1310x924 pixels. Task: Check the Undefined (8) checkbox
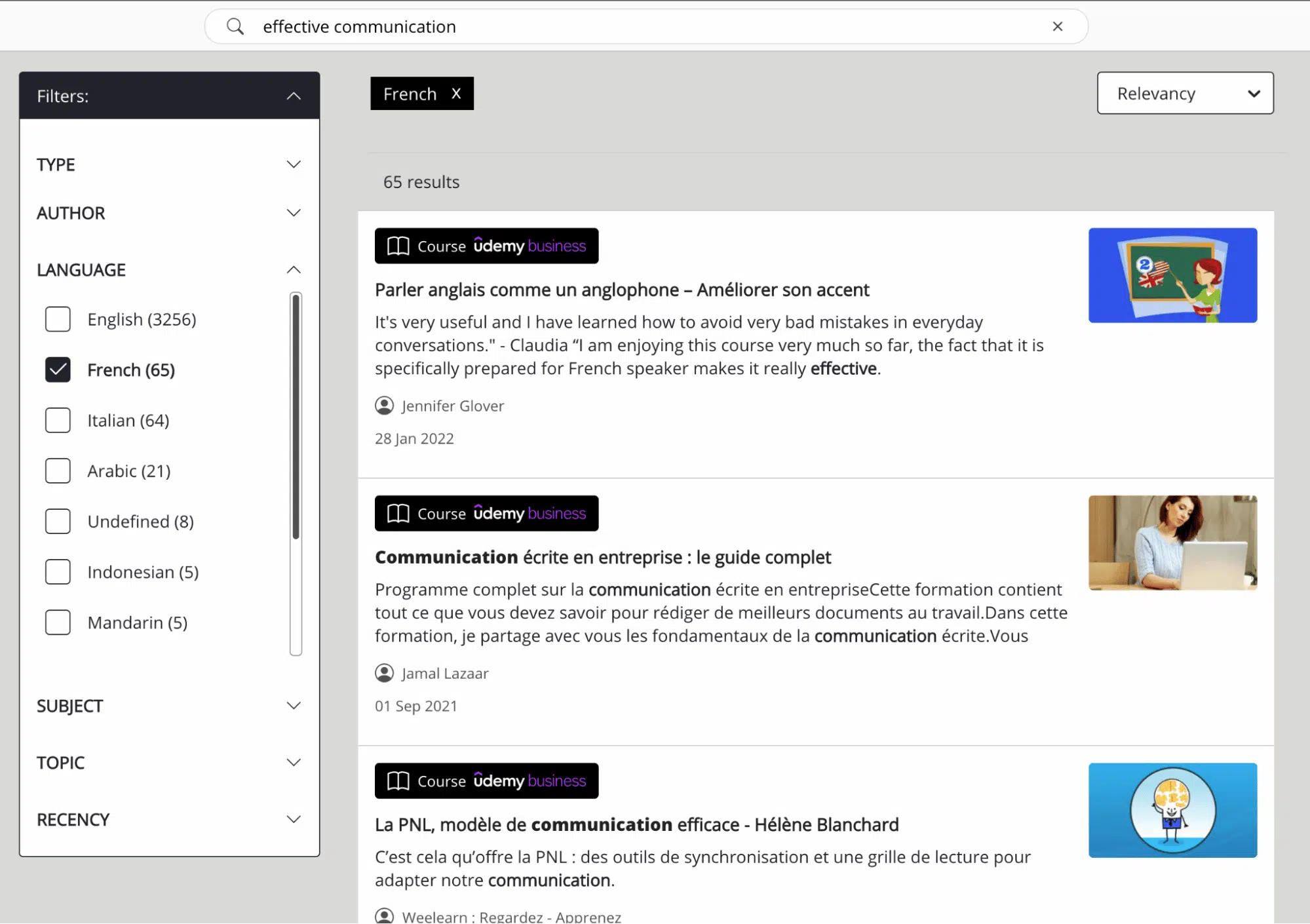pos(58,521)
